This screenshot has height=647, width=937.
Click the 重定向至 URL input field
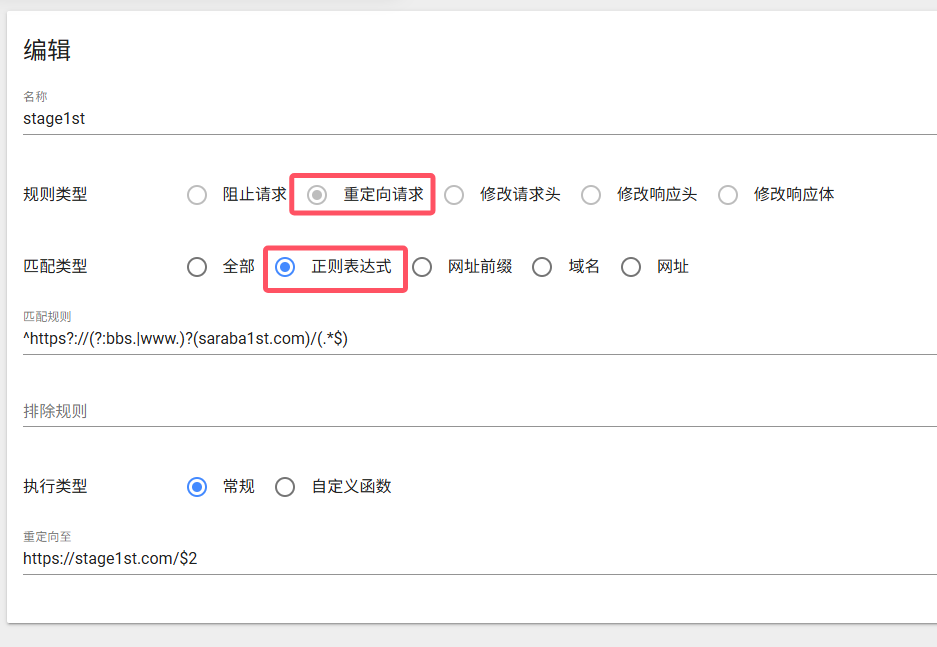480,559
